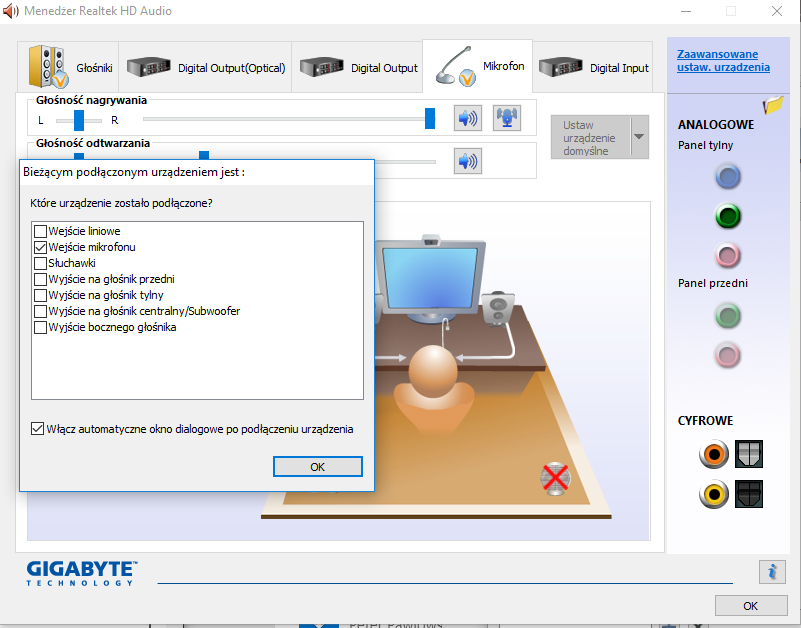Image resolution: width=801 pixels, height=628 pixels.
Task: Click the upper optical digital connector
Action: tap(749, 454)
